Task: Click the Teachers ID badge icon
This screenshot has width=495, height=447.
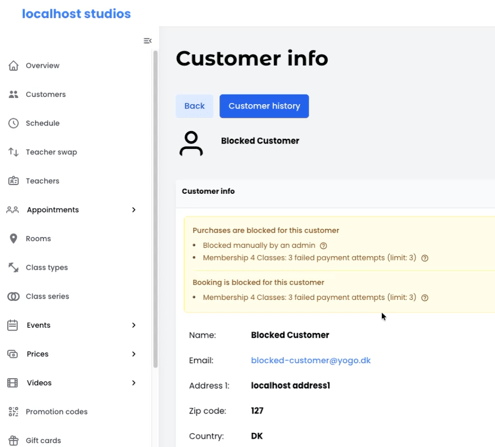Action: pos(13,181)
